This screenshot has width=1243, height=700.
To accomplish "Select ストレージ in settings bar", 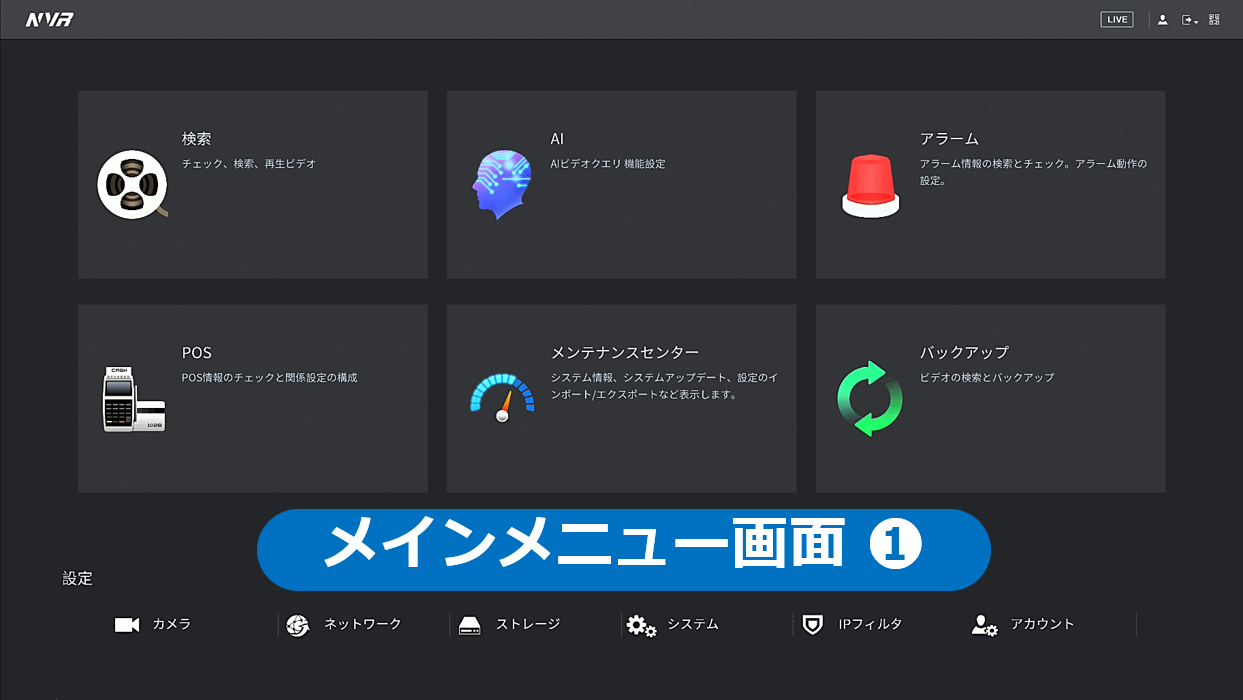I will [x=510, y=625].
